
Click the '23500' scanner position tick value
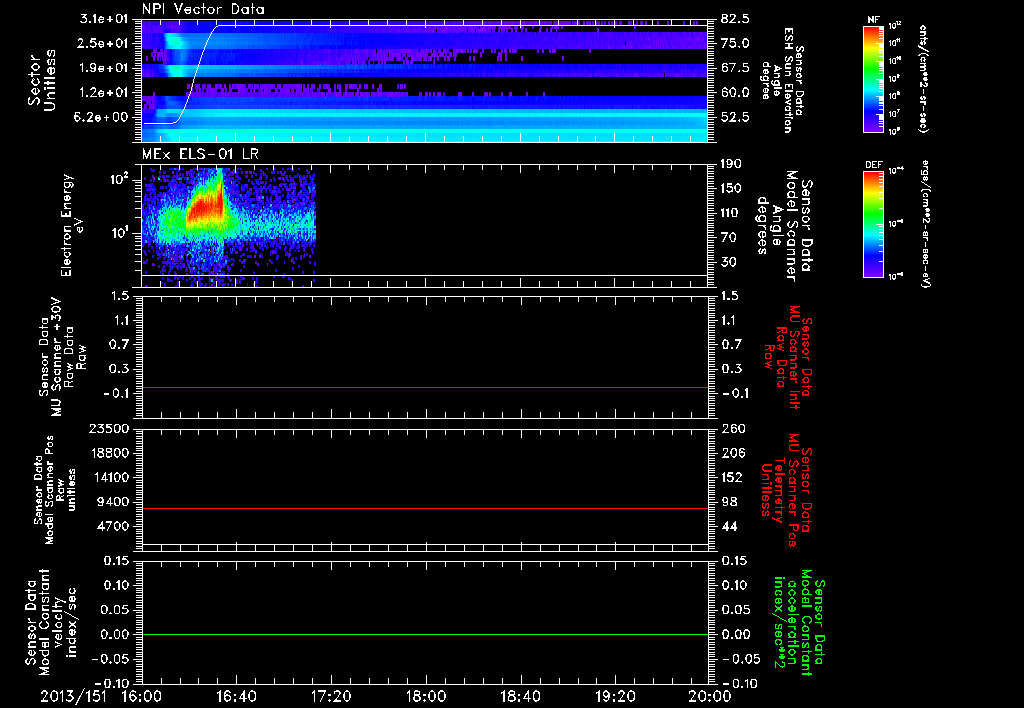108,428
